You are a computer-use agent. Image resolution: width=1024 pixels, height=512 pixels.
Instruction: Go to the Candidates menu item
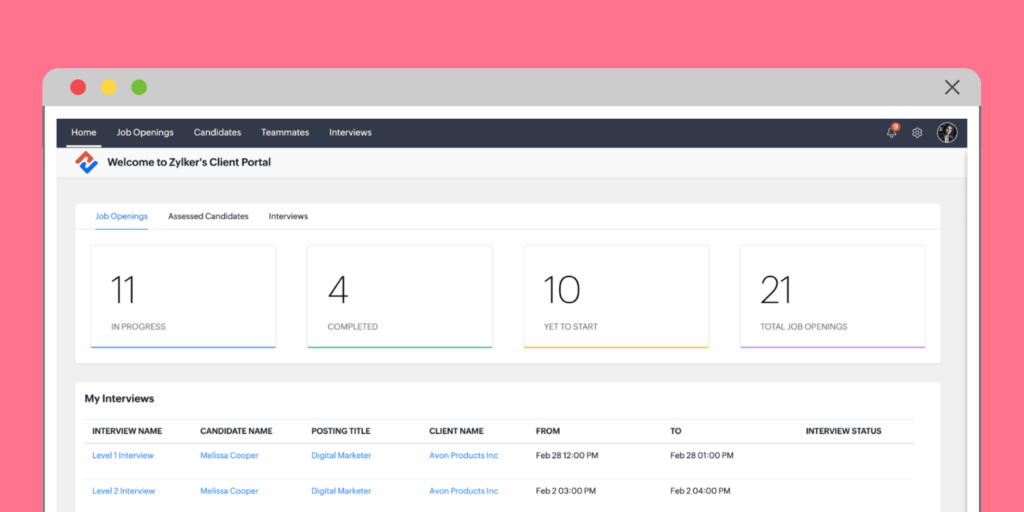coord(217,132)
